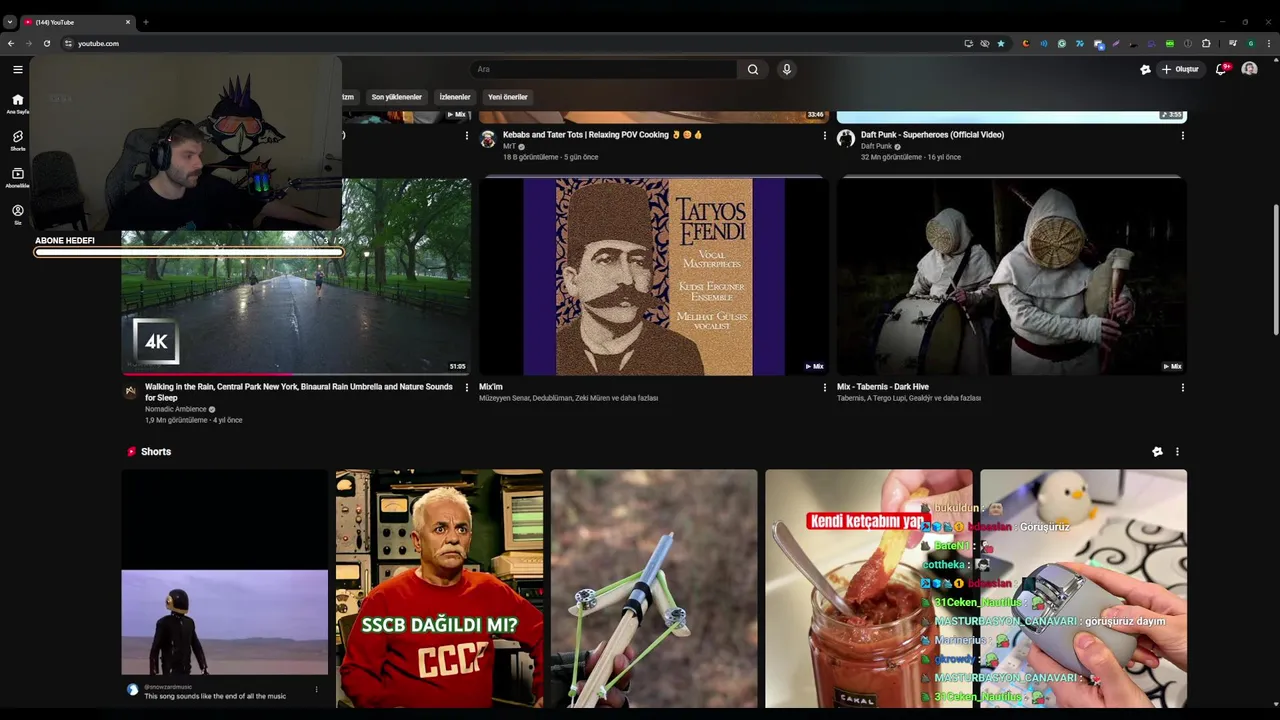Open Kebabs and Tater Tots video title

point(603,135)
